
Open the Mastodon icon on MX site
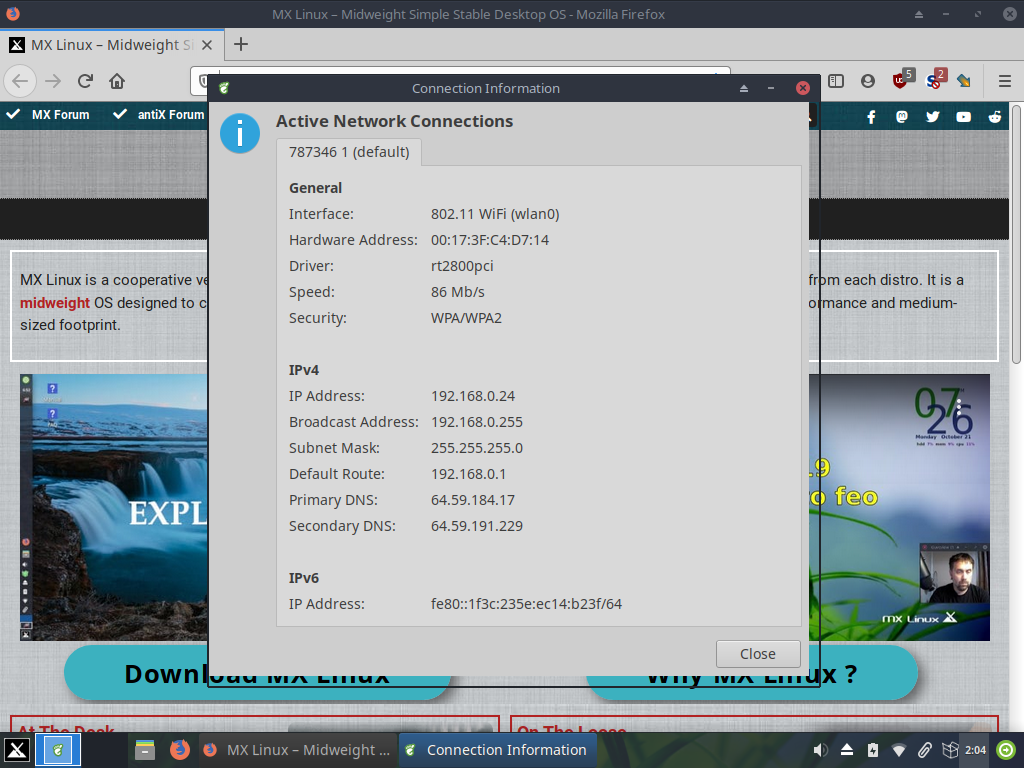[902, 117]
